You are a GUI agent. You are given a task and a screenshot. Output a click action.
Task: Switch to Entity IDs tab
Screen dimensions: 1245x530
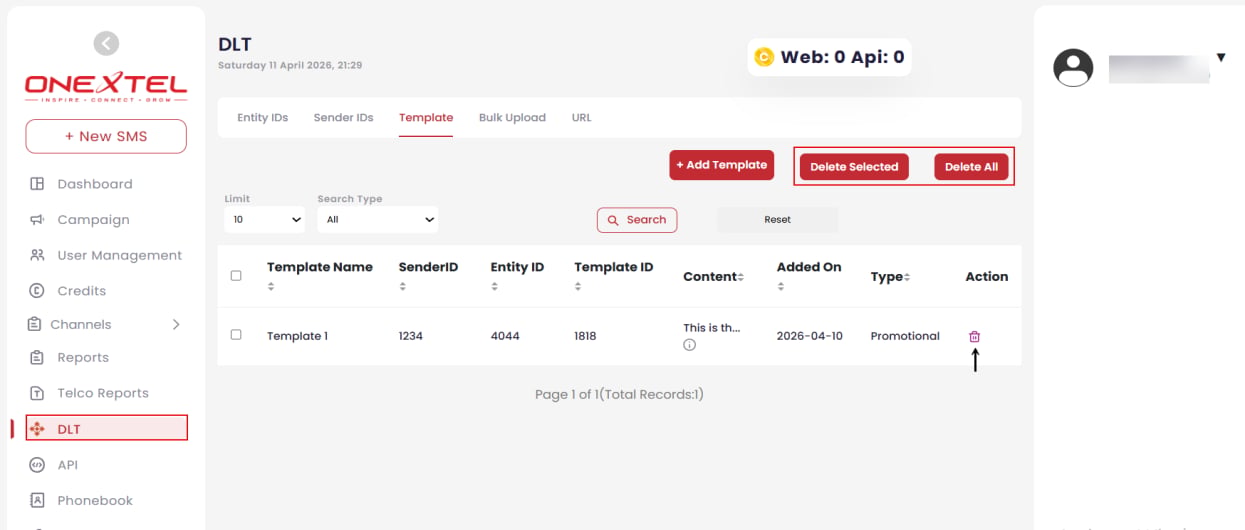262,117
